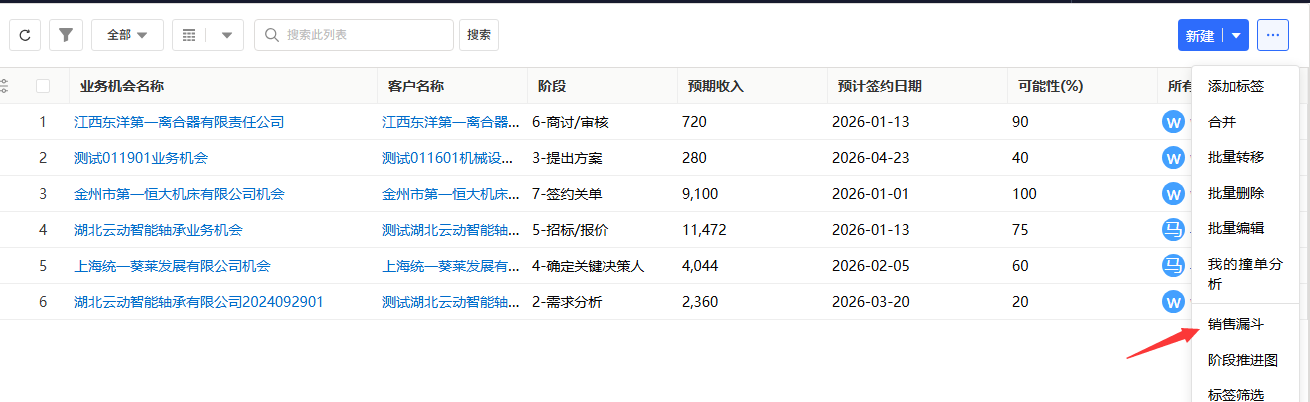Click the three-dots more actions button
Screen dimensions: 1310x402
point(1272,35)
